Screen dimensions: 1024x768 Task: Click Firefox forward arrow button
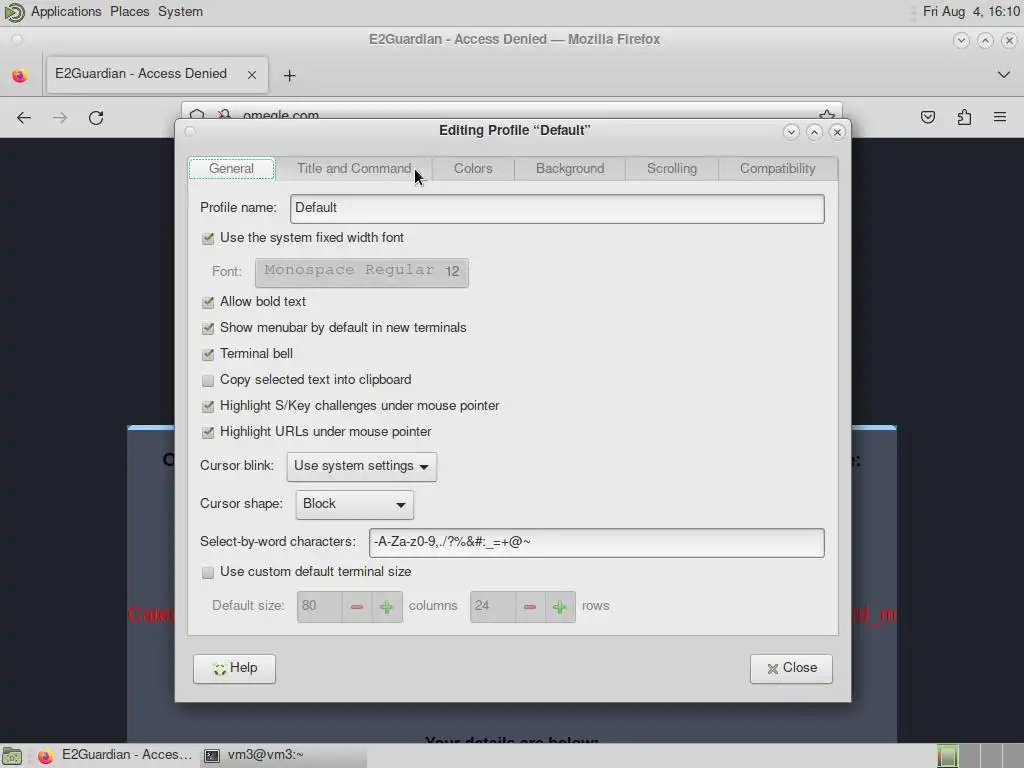pos(60,118)
